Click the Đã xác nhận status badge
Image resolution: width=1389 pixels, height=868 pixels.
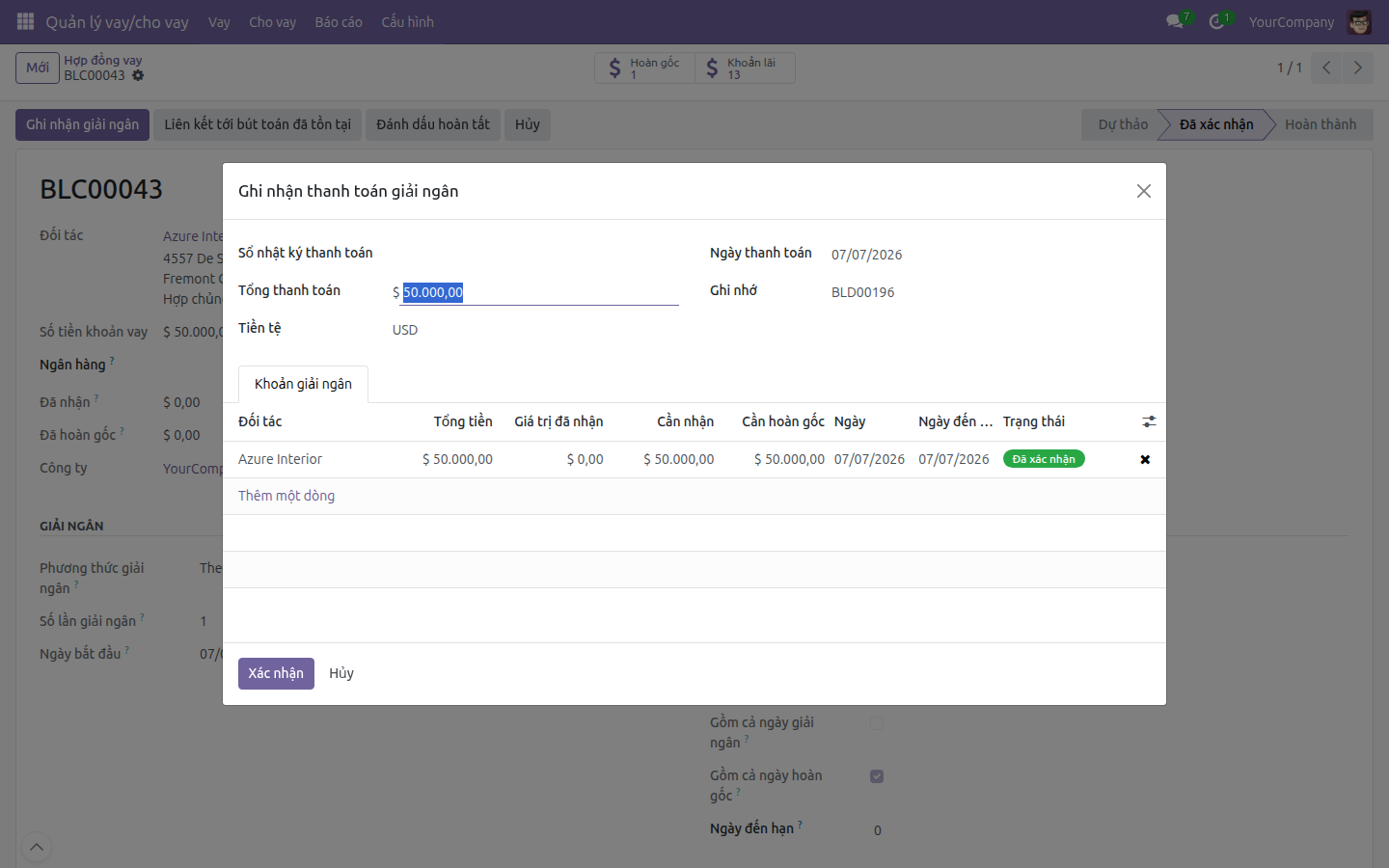[x=1044, y=459]
